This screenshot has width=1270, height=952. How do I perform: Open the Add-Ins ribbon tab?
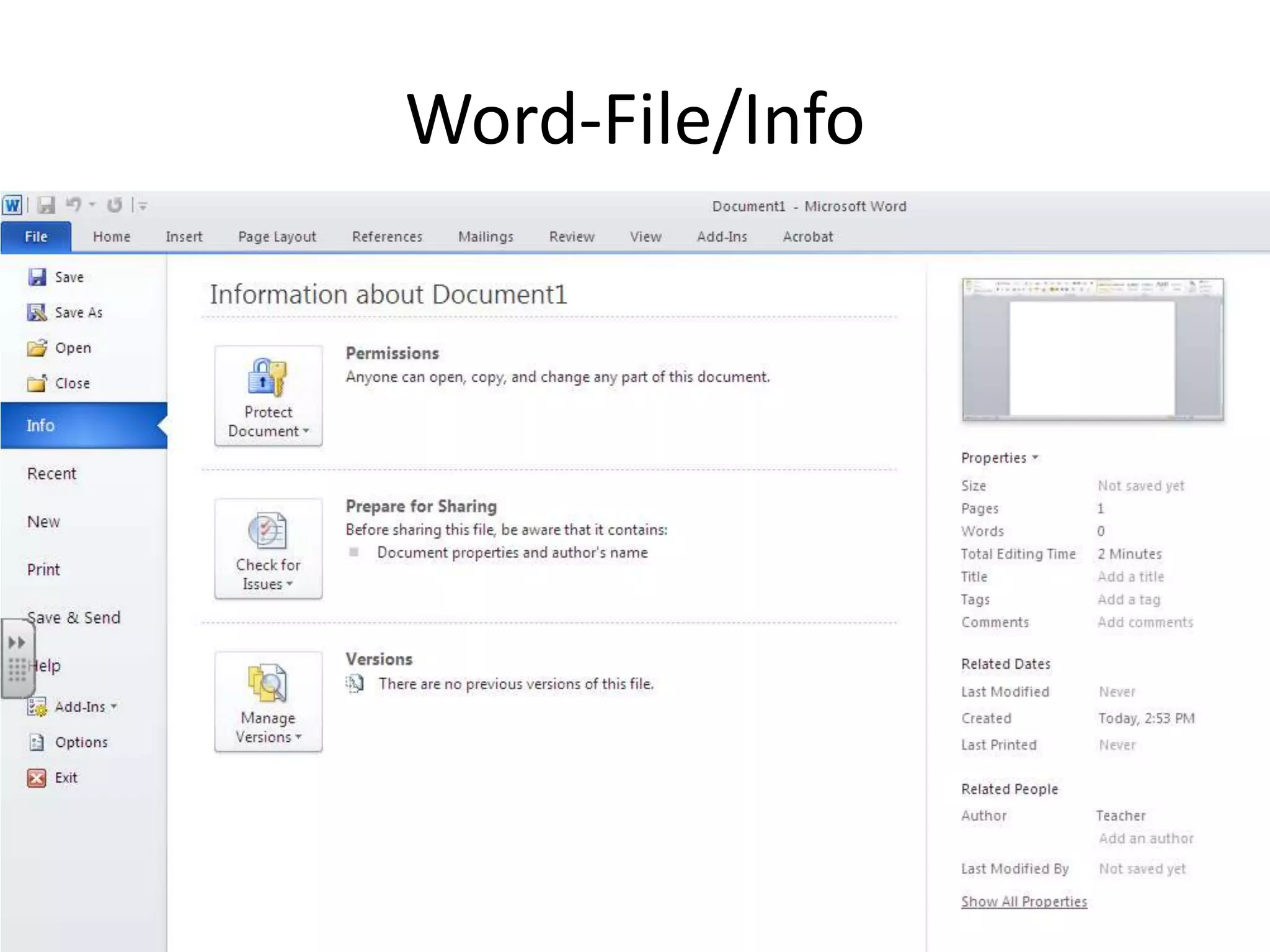pos(722,237)
